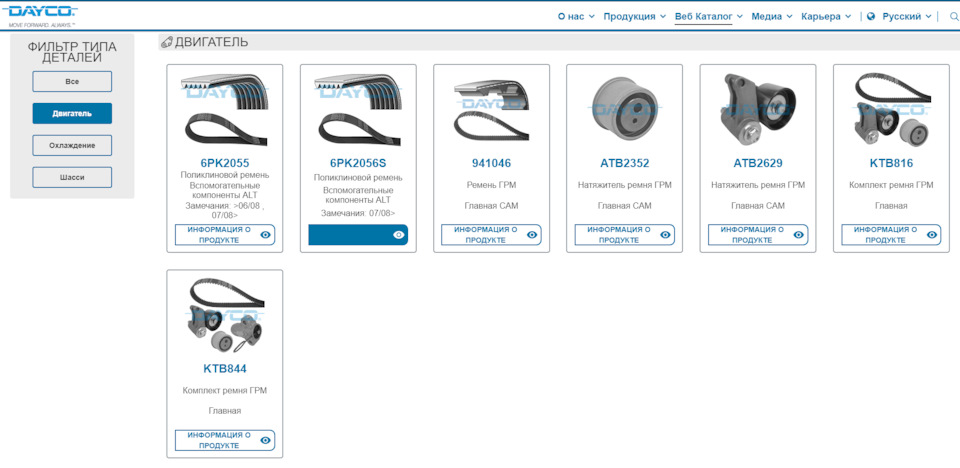Screen dimensions: 960x468
Task: Click the KTB816 timing kit image
Action: 891,110
